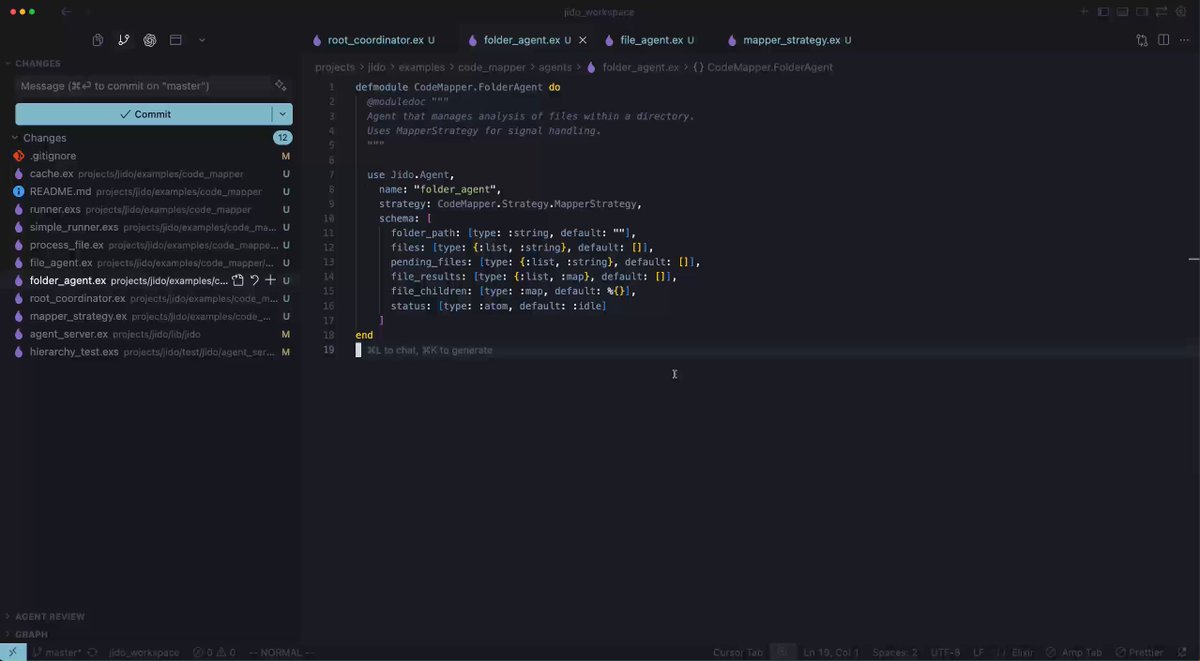Select README.md in the changes list
Viewport: 1200px width, 661px height.
150,192
